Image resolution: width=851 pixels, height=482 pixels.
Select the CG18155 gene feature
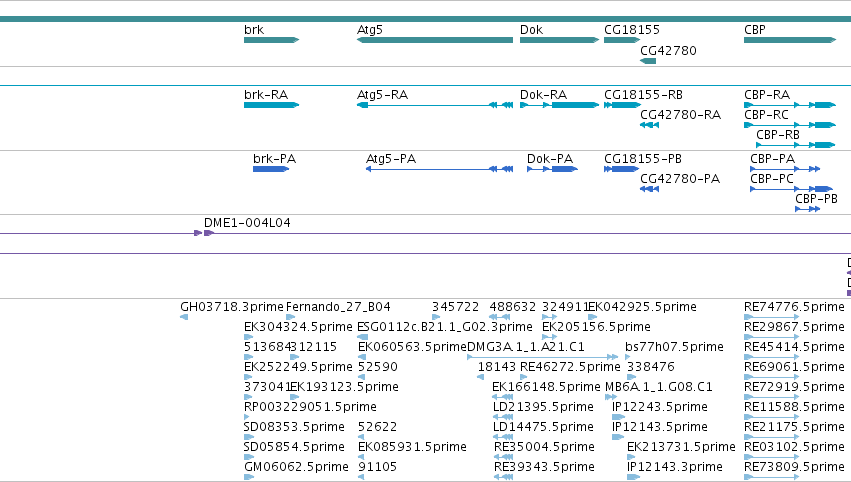tap(622, 40)
